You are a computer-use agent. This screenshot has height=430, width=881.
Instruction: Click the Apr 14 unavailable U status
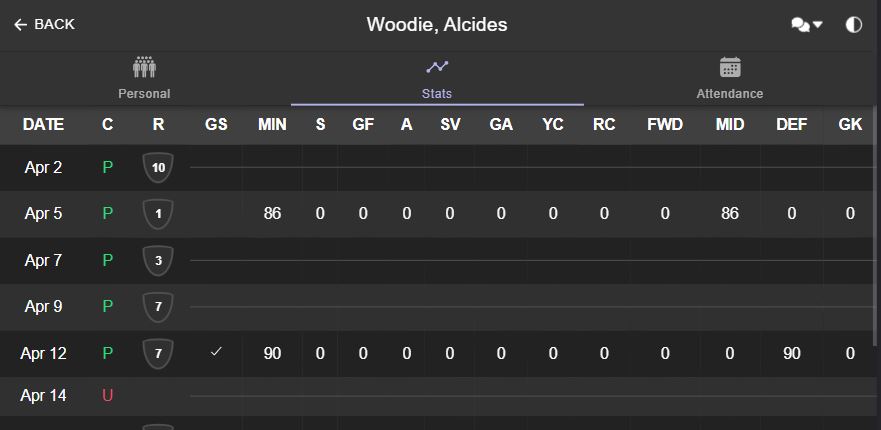(107, 396)
